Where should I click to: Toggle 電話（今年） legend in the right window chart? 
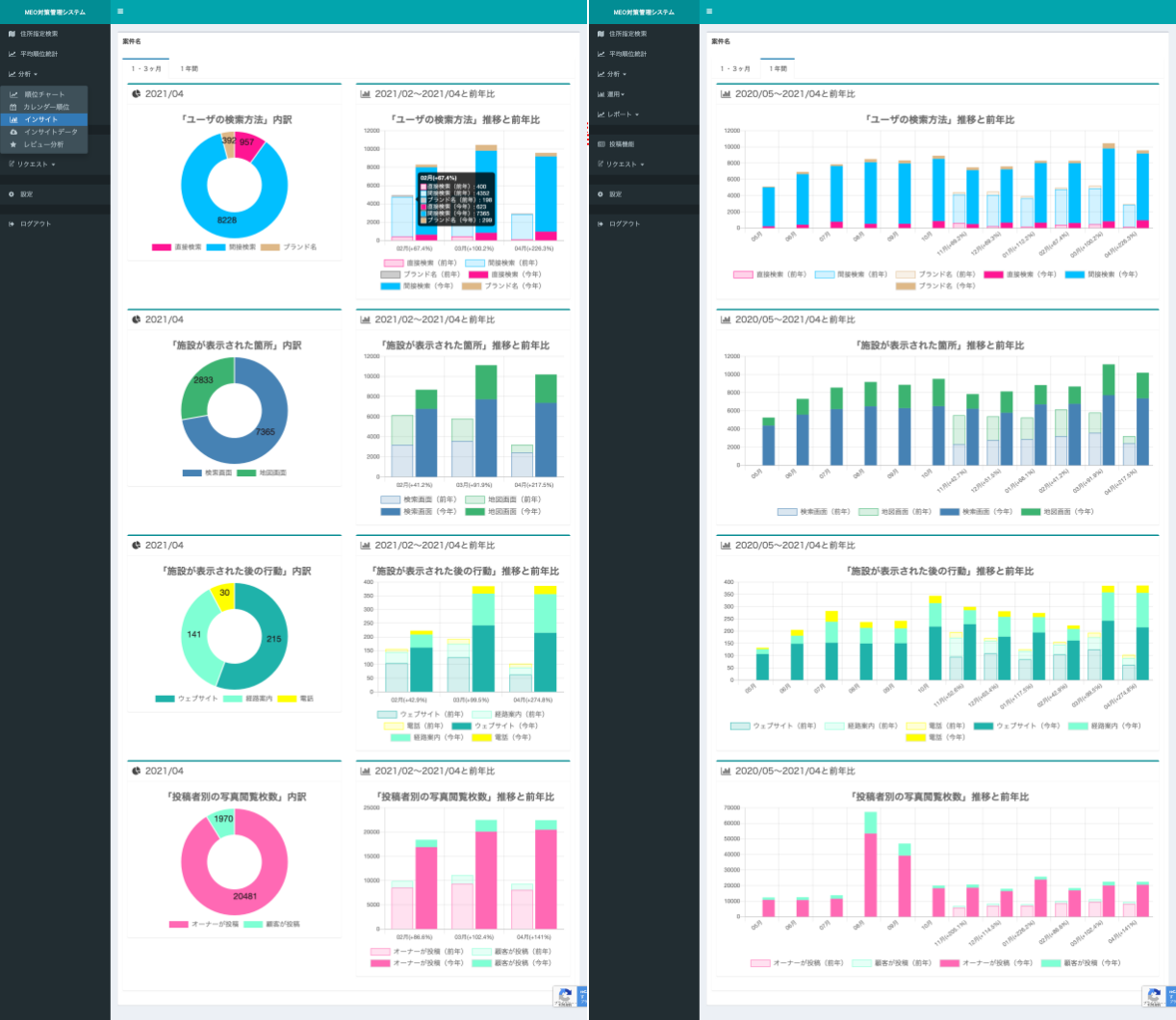tap(938, 737)
